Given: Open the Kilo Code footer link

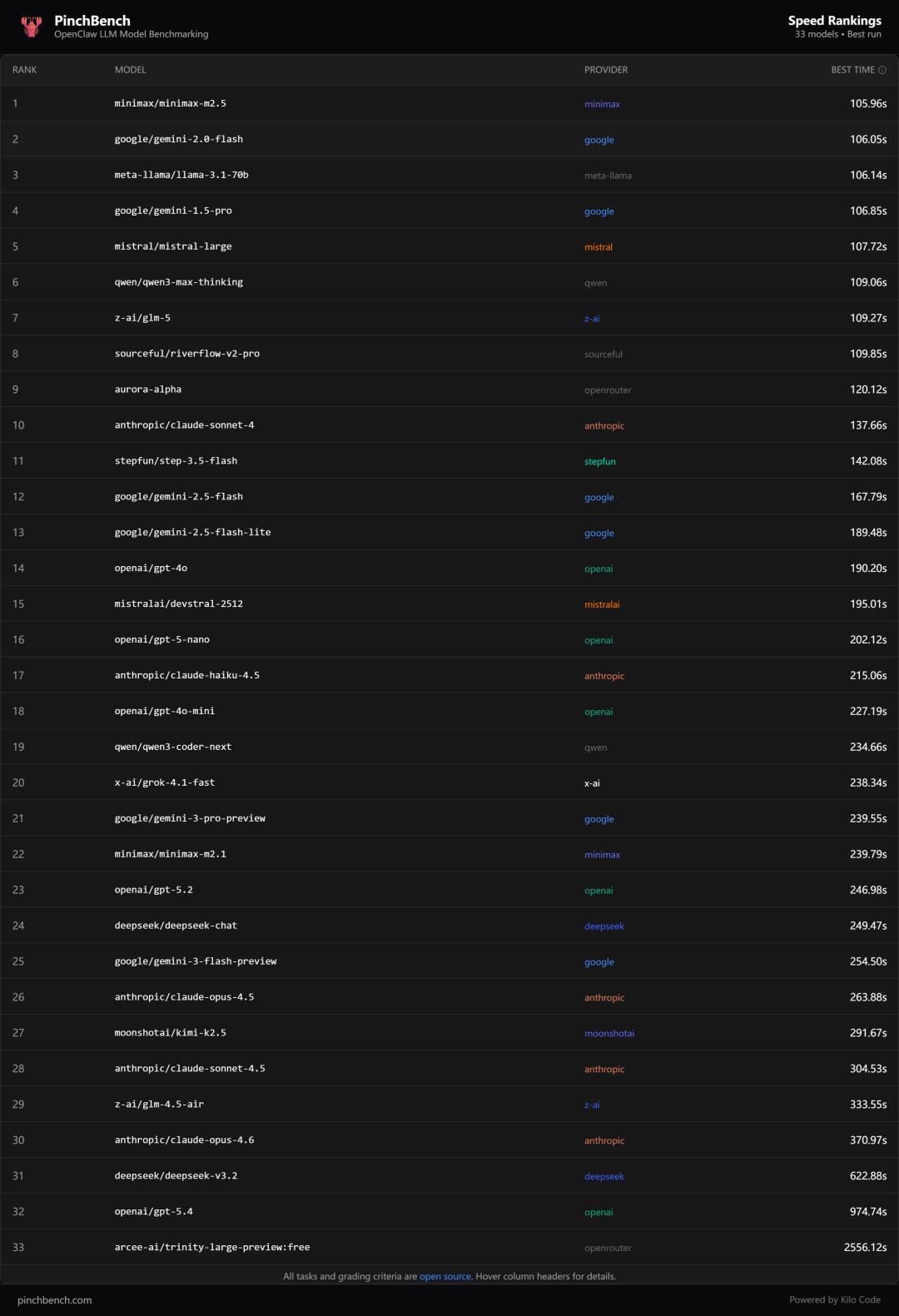Looking at the screenshot, I should click(x=860, y=1299).
